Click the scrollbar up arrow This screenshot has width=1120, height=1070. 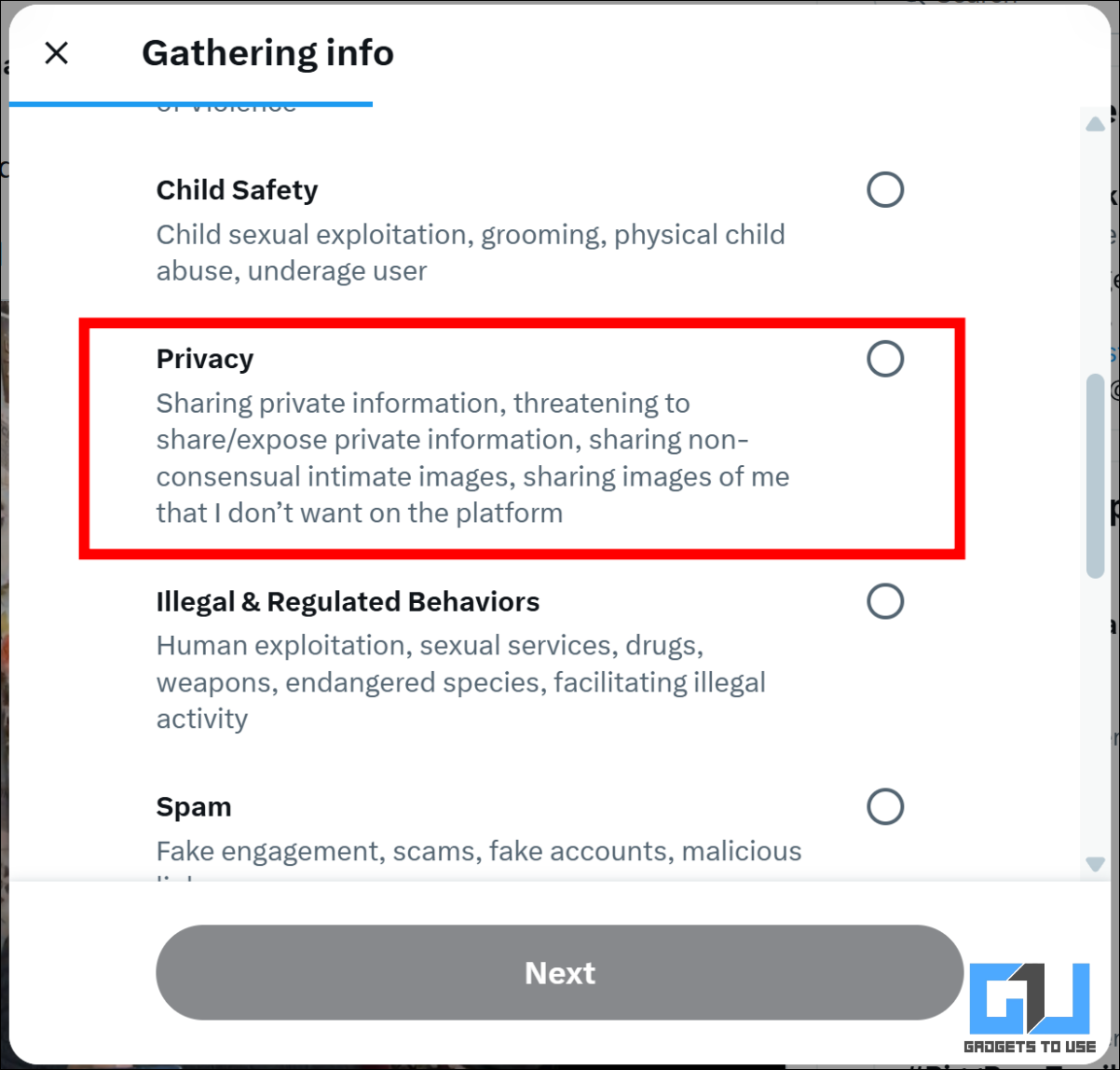(x=1096, y=126)
